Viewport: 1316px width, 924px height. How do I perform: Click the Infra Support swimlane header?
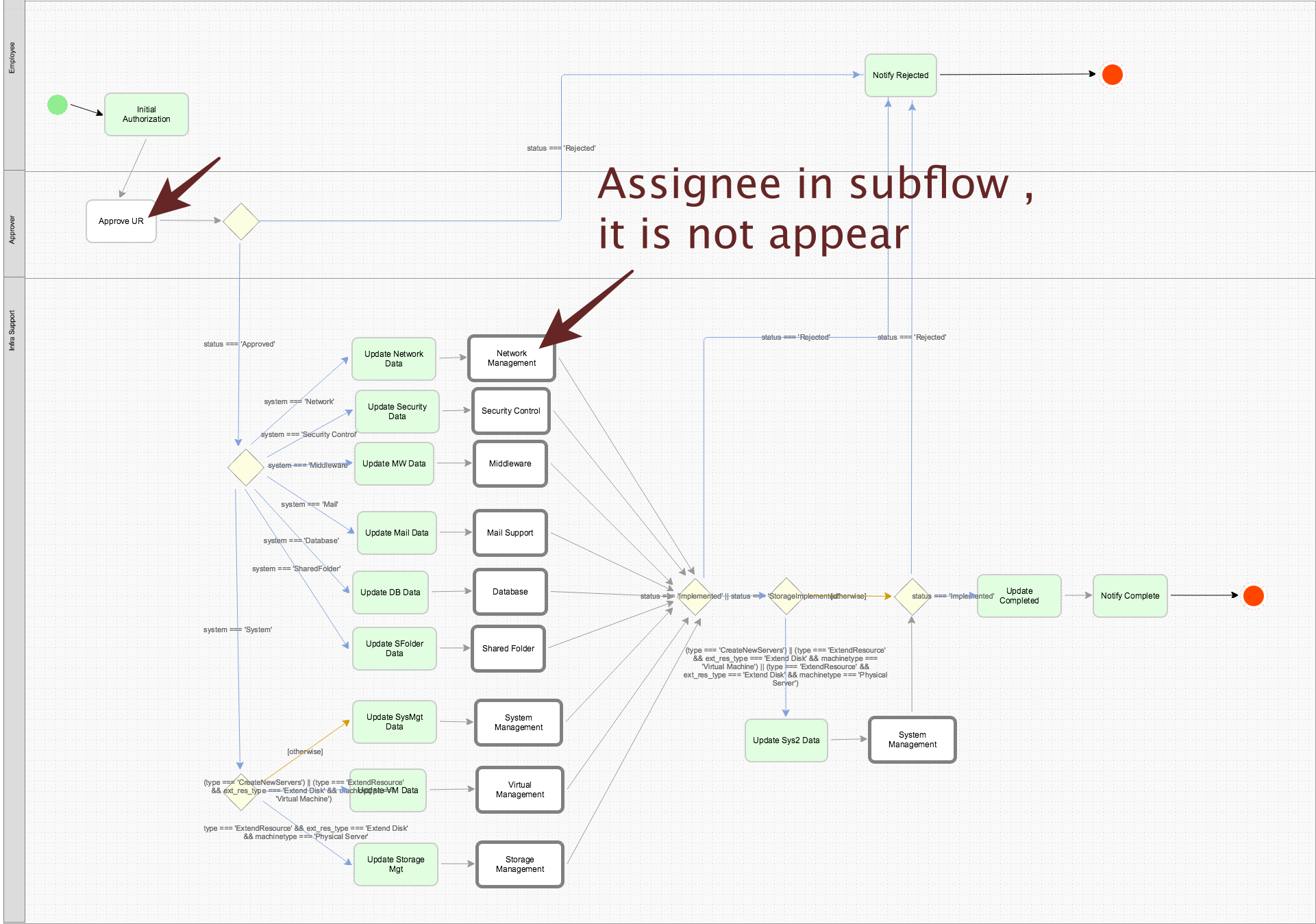pyautogui.click(x=12, y=331)
